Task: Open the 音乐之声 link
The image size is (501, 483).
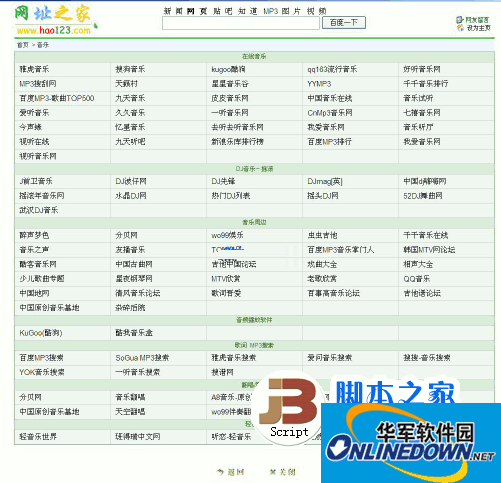Action: click(x=34, y=250)
